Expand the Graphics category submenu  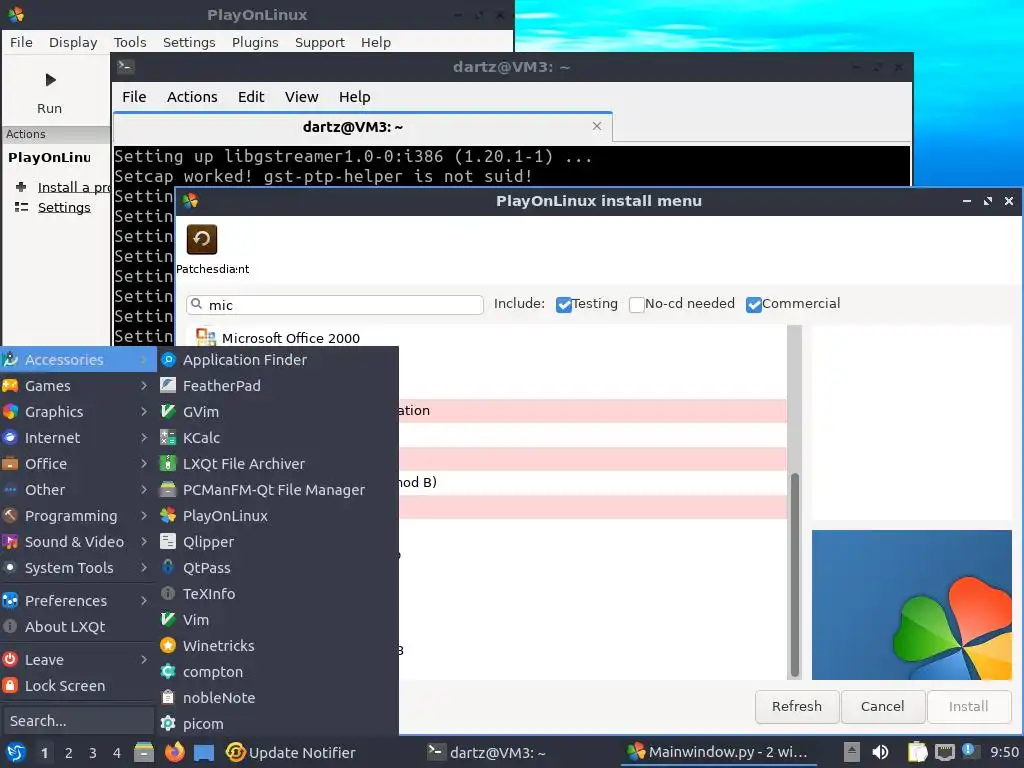click(x=77, y=412)
